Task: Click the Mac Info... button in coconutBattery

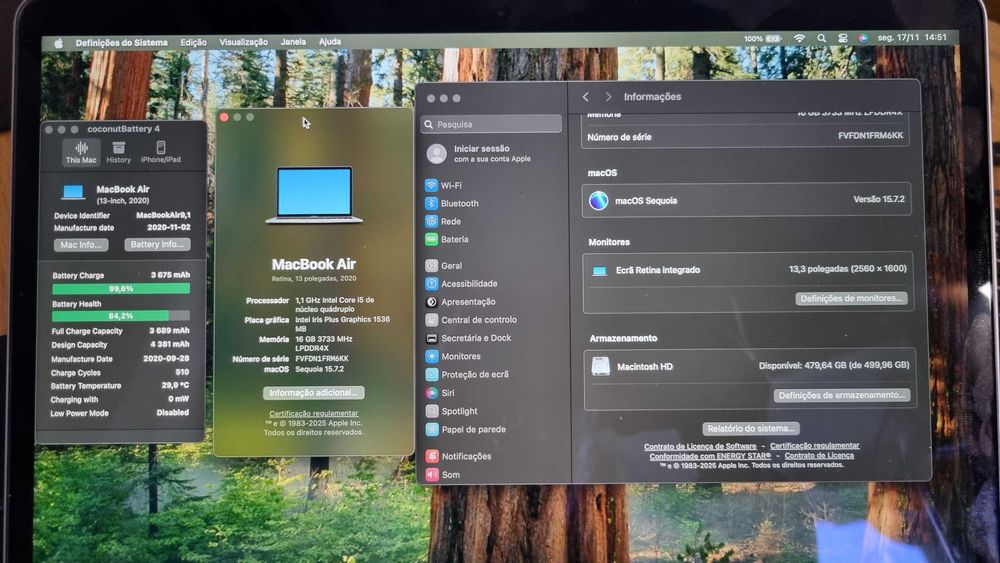Action: pos(81,245)
